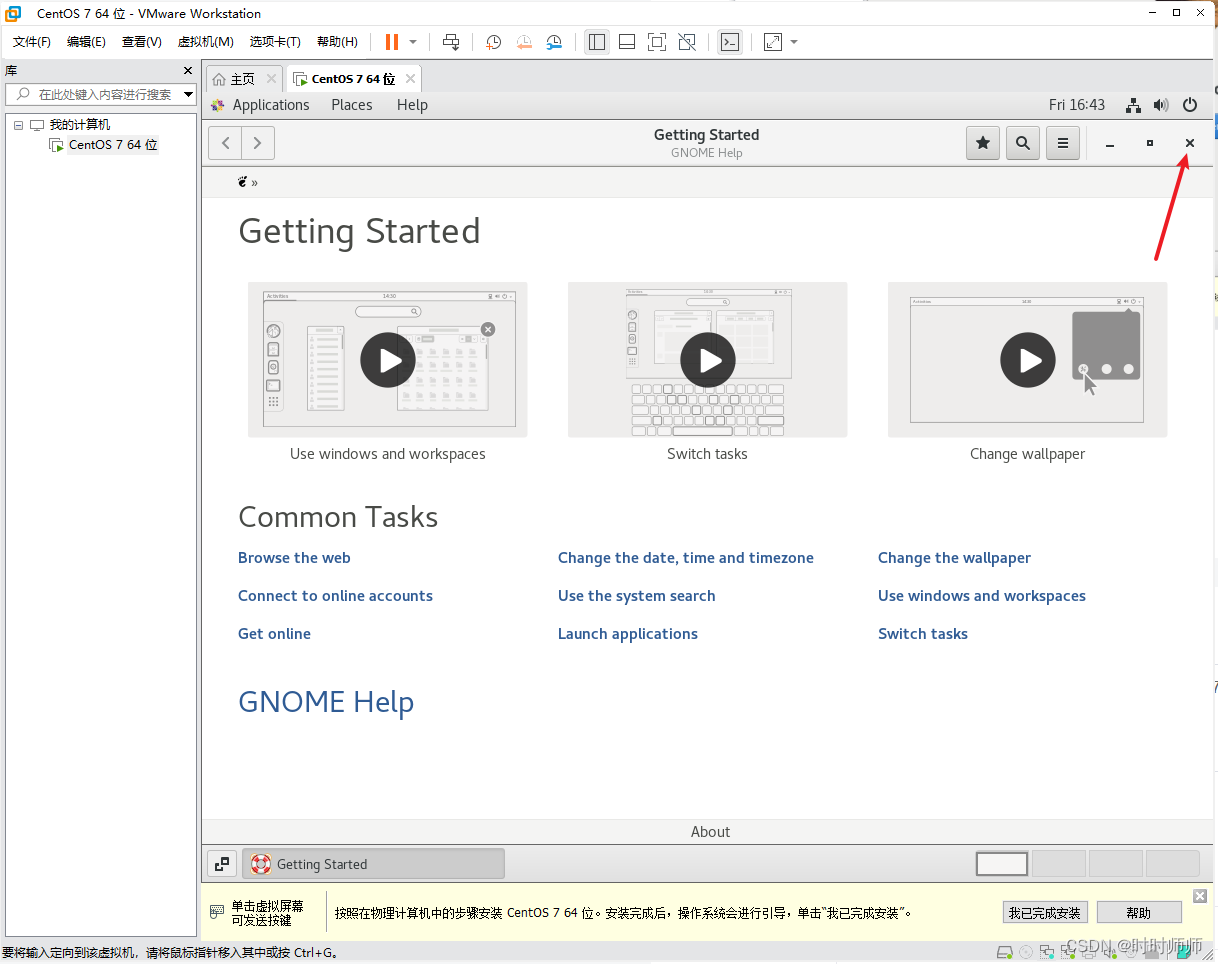Viewport: 1218px width, 964px height.
Task: Go back in GNOME Help
Action: point(225,143)
